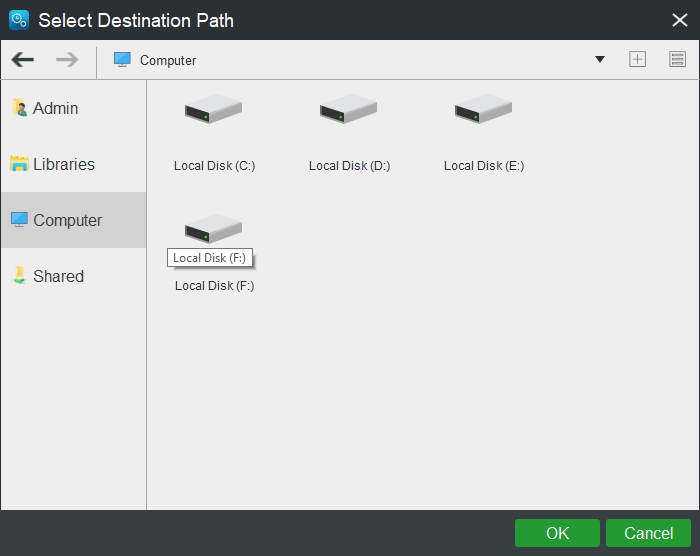This screenshot has width=700, height=556.
Task: Select Admin in the sidebar
Action: tap(74, 109)
